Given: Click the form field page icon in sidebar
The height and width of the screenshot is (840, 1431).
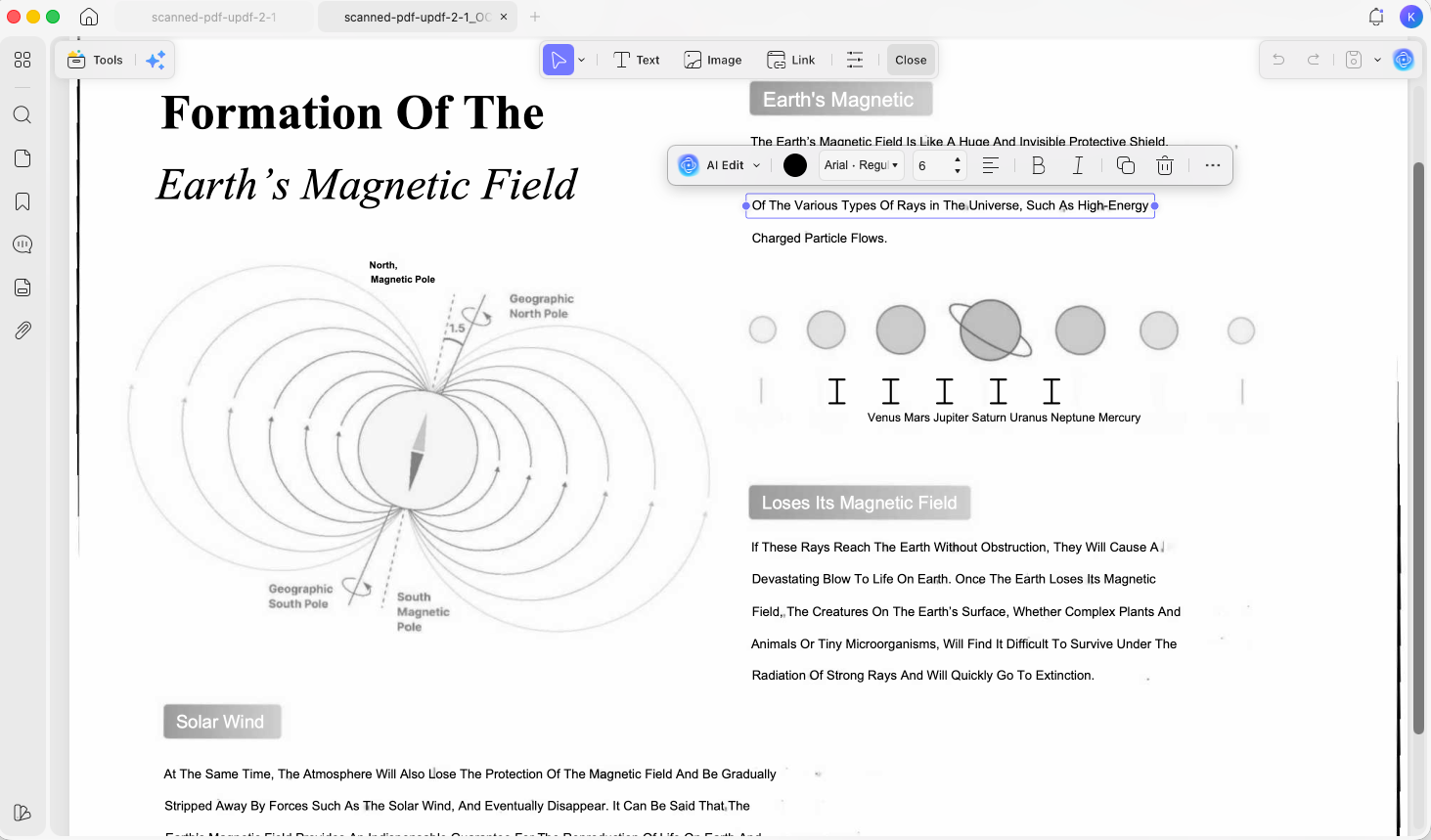Looking at the screenshot, I should point(22,287).
